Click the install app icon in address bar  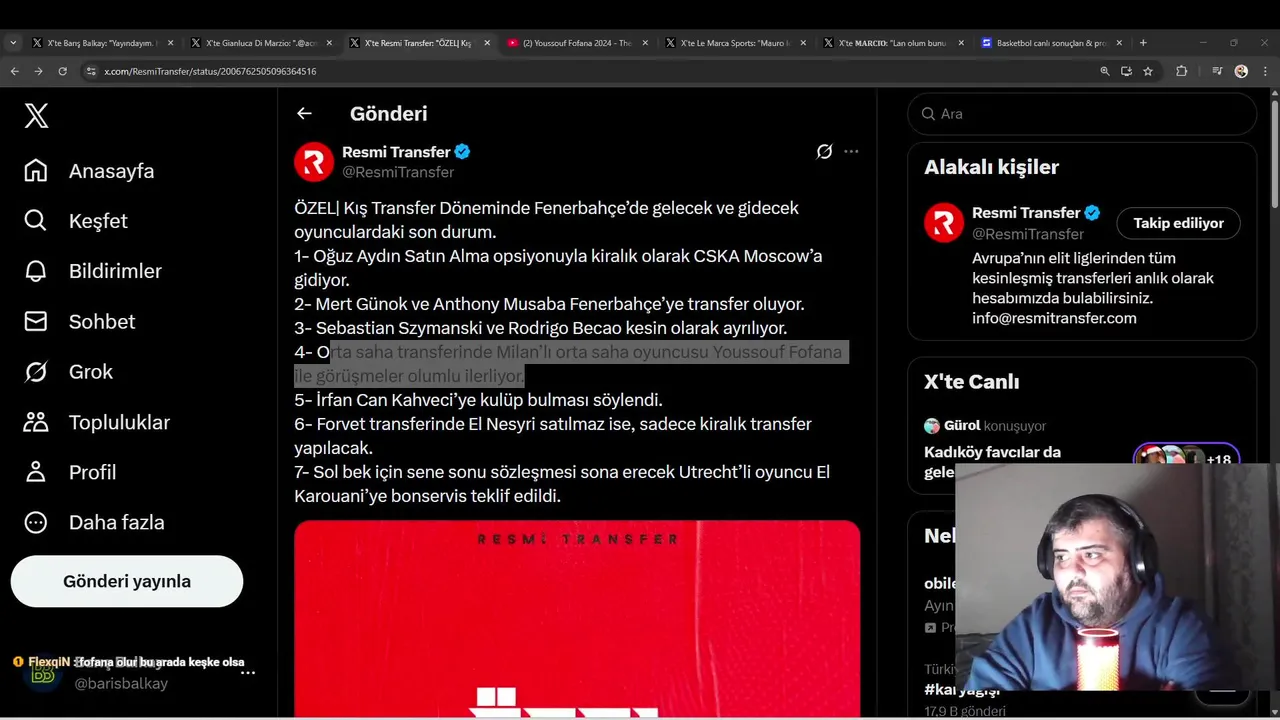[1126, 71]
